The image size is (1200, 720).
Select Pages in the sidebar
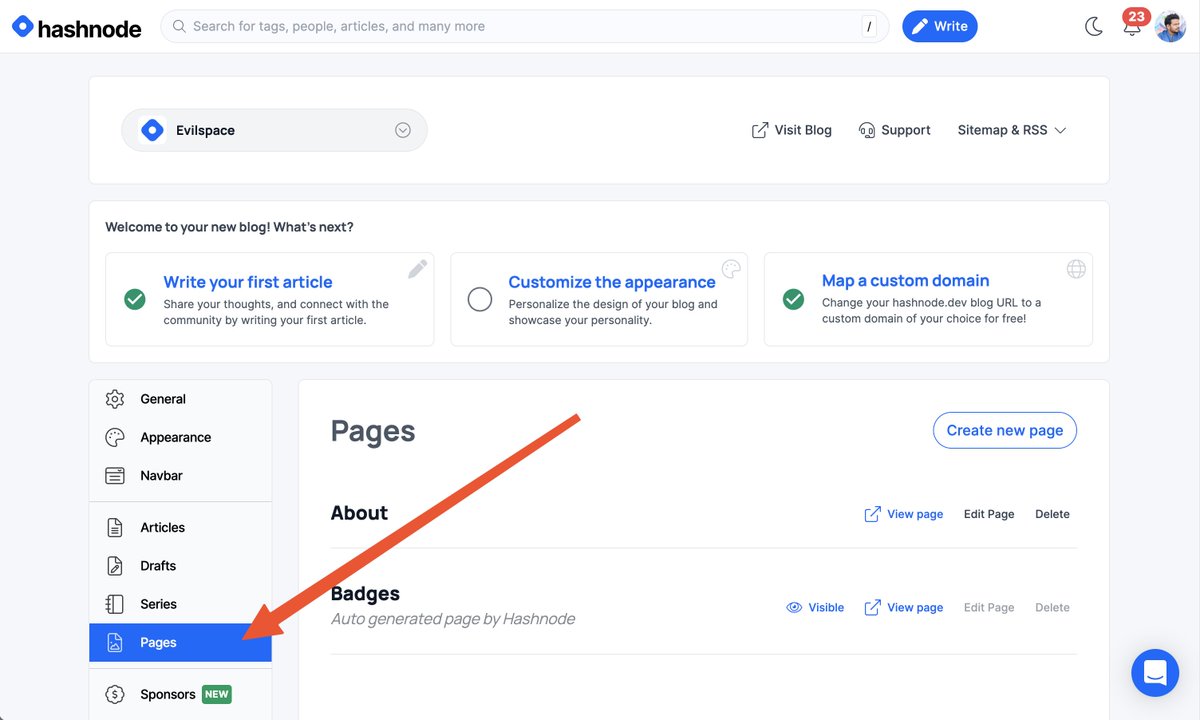(180, 642)
